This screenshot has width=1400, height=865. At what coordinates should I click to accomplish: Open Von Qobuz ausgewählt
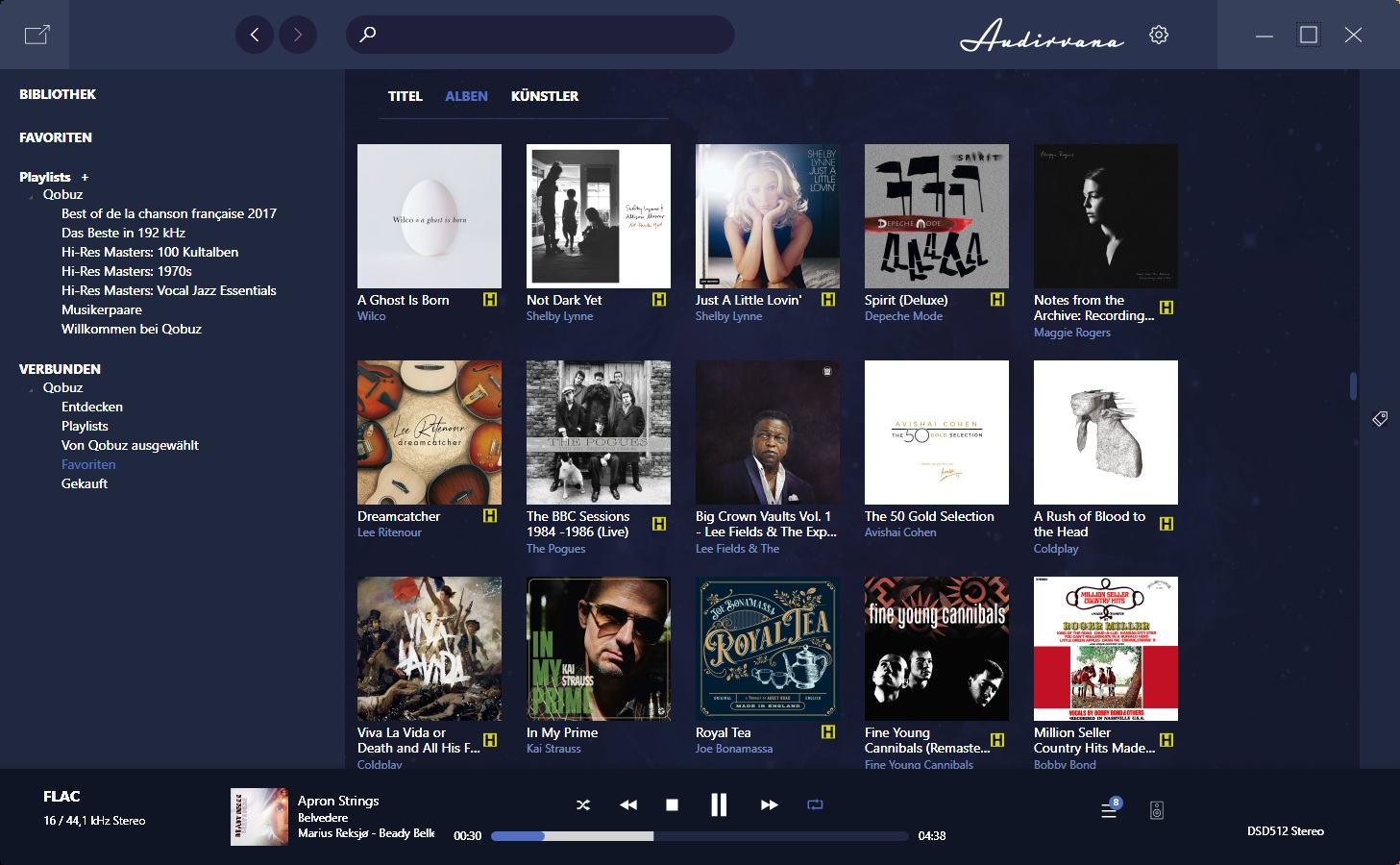[x=130, y=445]
